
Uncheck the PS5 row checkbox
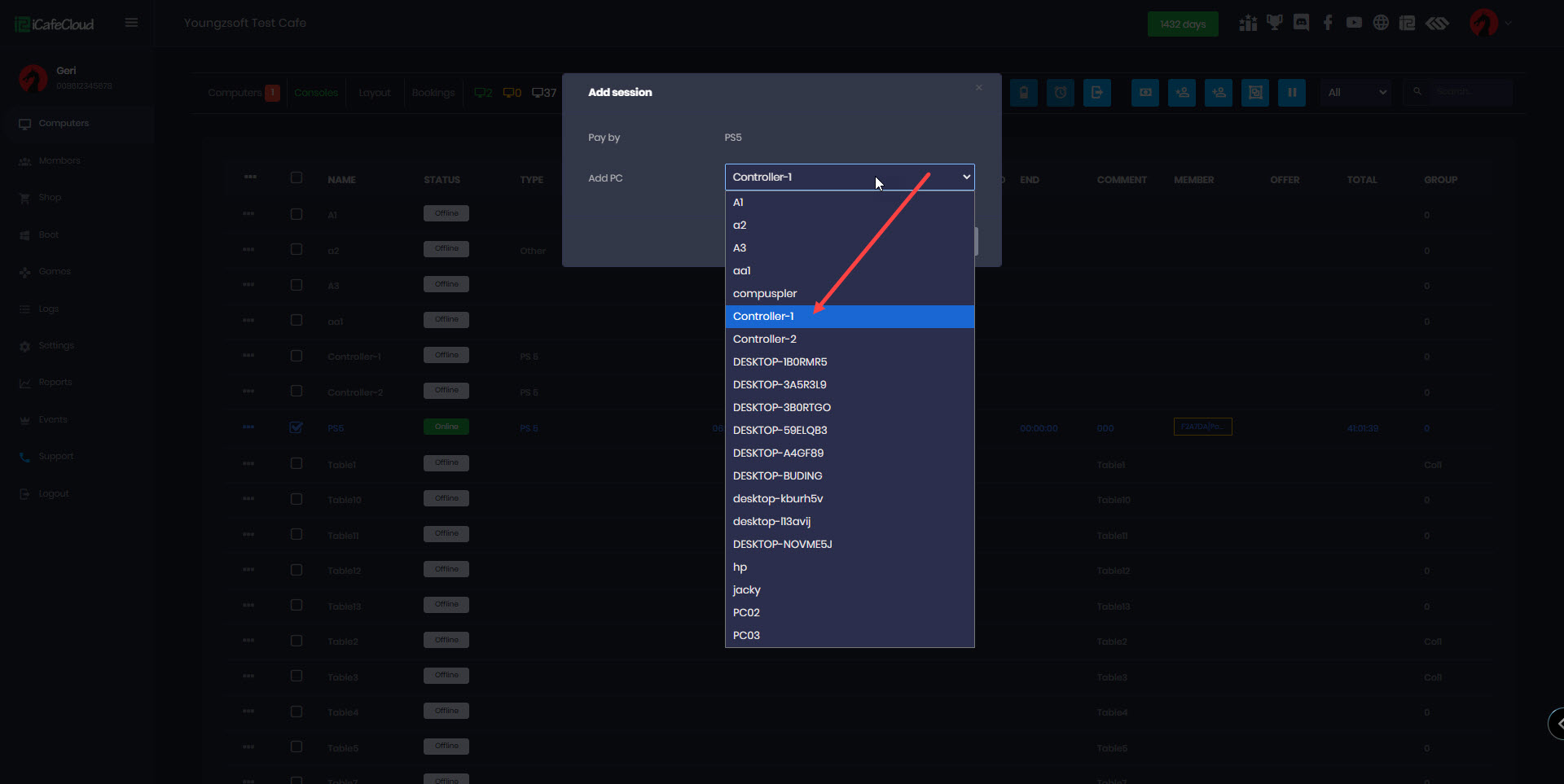[297, 427]
